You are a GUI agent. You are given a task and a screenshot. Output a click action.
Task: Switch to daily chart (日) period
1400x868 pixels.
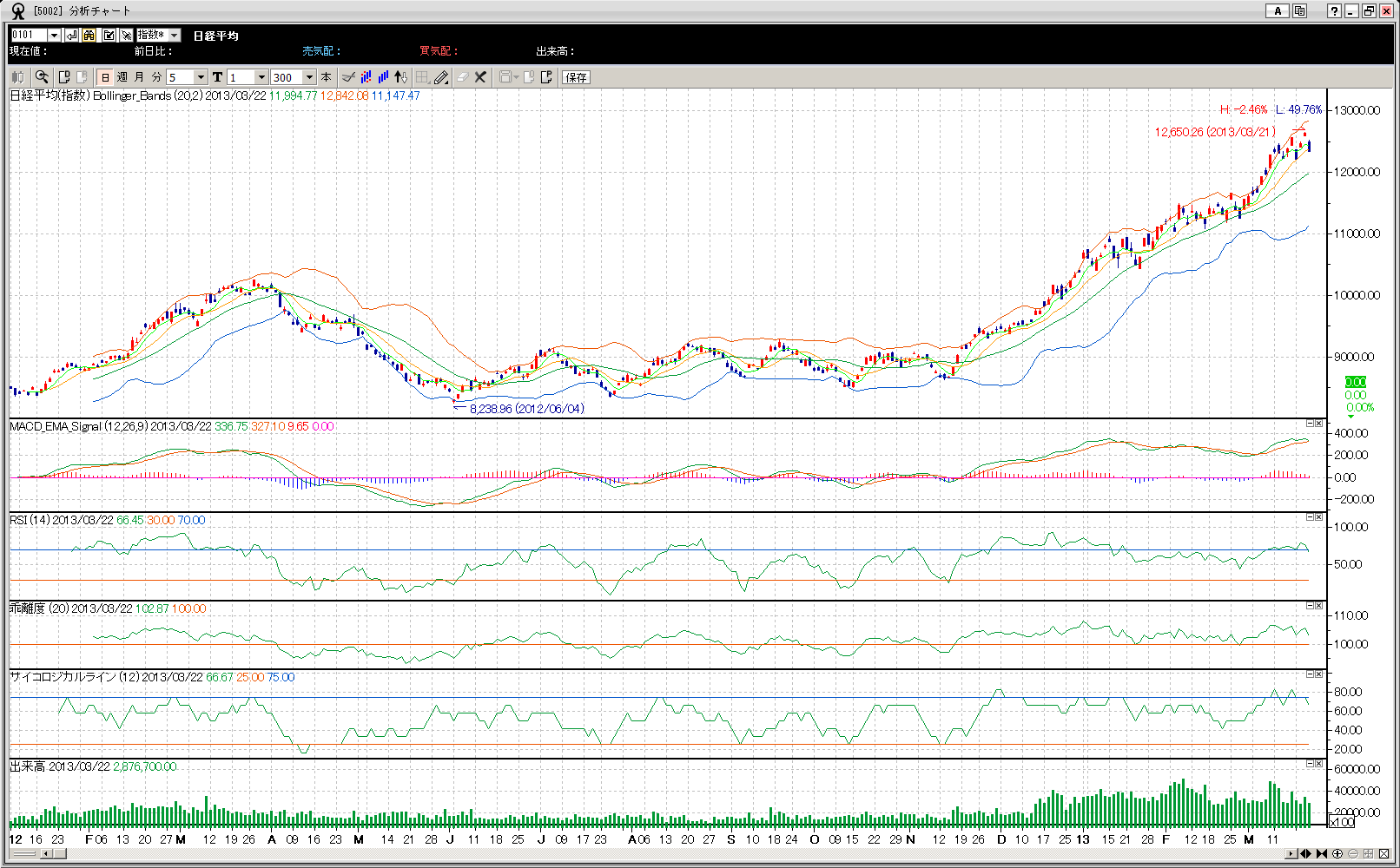pyautogui.click(x=106, y=77)
